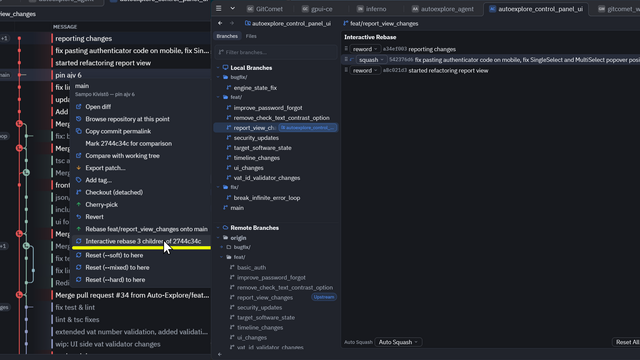
Task: Select the engine_state_fix branch
Action: coord(255,88)
